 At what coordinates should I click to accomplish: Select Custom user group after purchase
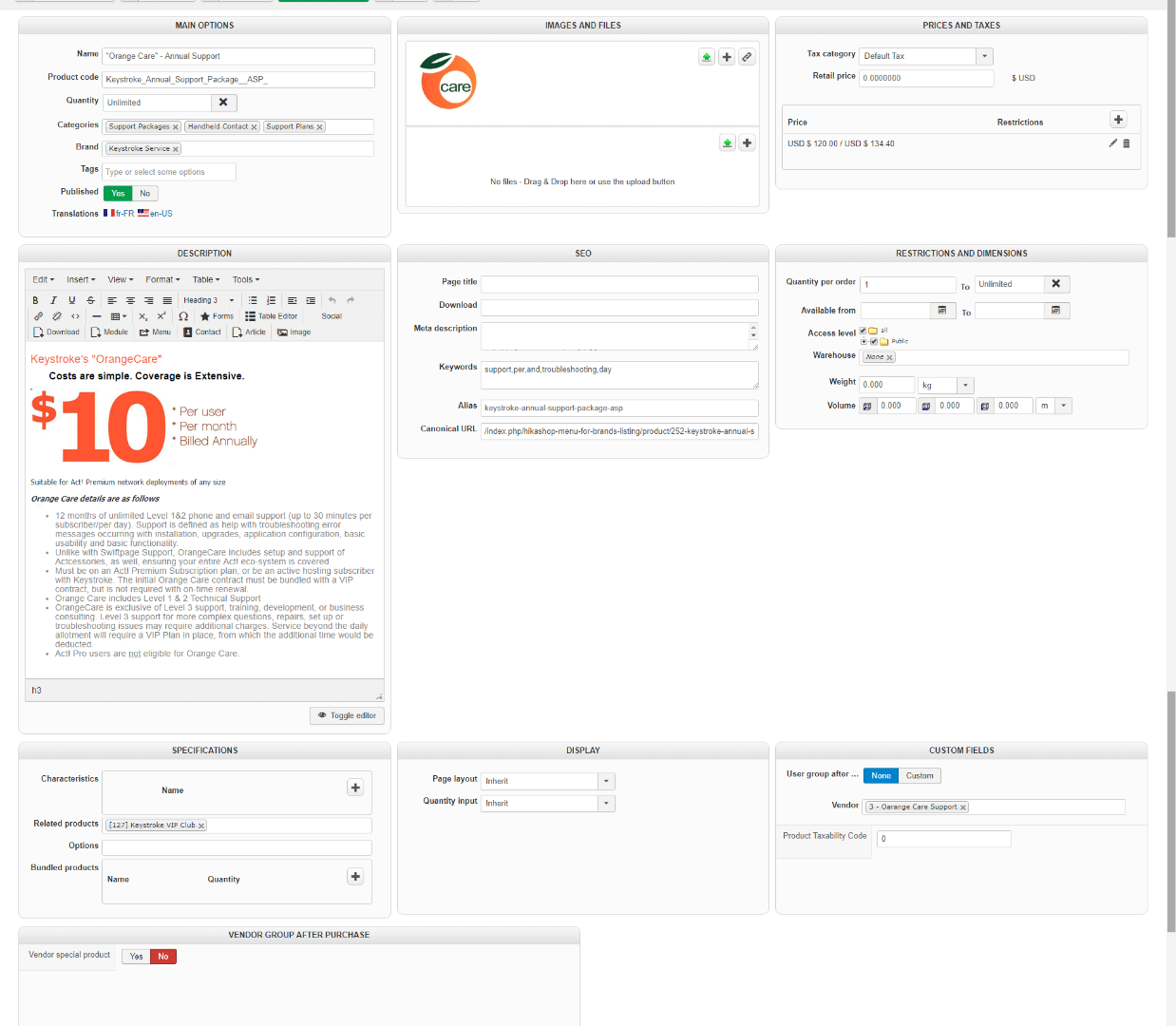(x=920, y=776)
